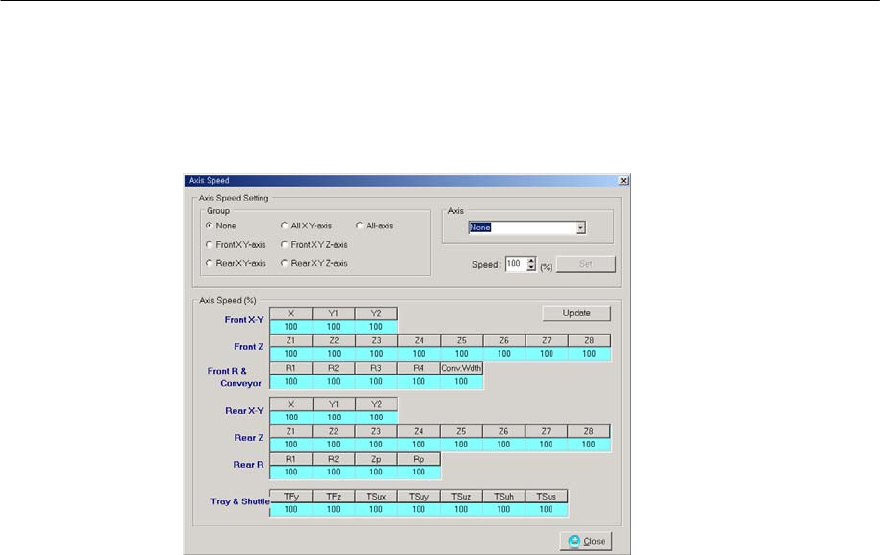Screen dimensions: 880x555
Task: Select Rear X Y-axis radio button
Action: point(209,263)
